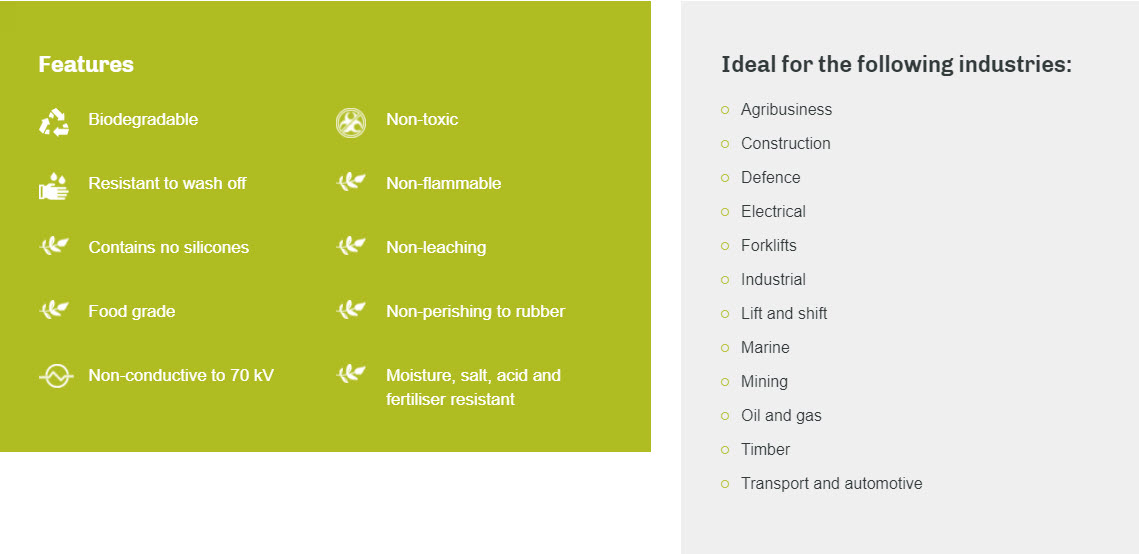Click the hand-washing icon for wash-off resistance

point(54,185)
